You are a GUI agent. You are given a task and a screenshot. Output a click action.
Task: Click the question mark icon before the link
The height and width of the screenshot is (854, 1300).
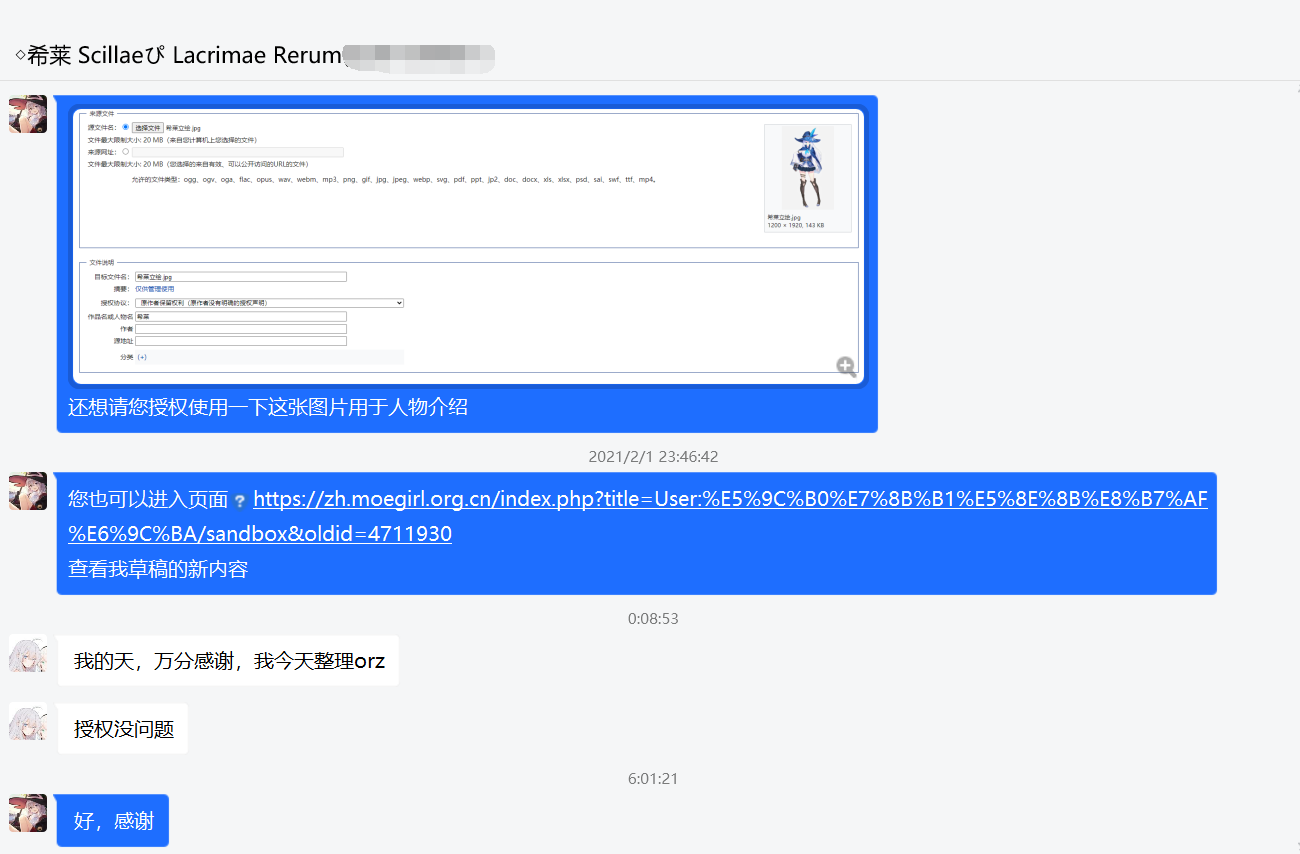point(240,501)
